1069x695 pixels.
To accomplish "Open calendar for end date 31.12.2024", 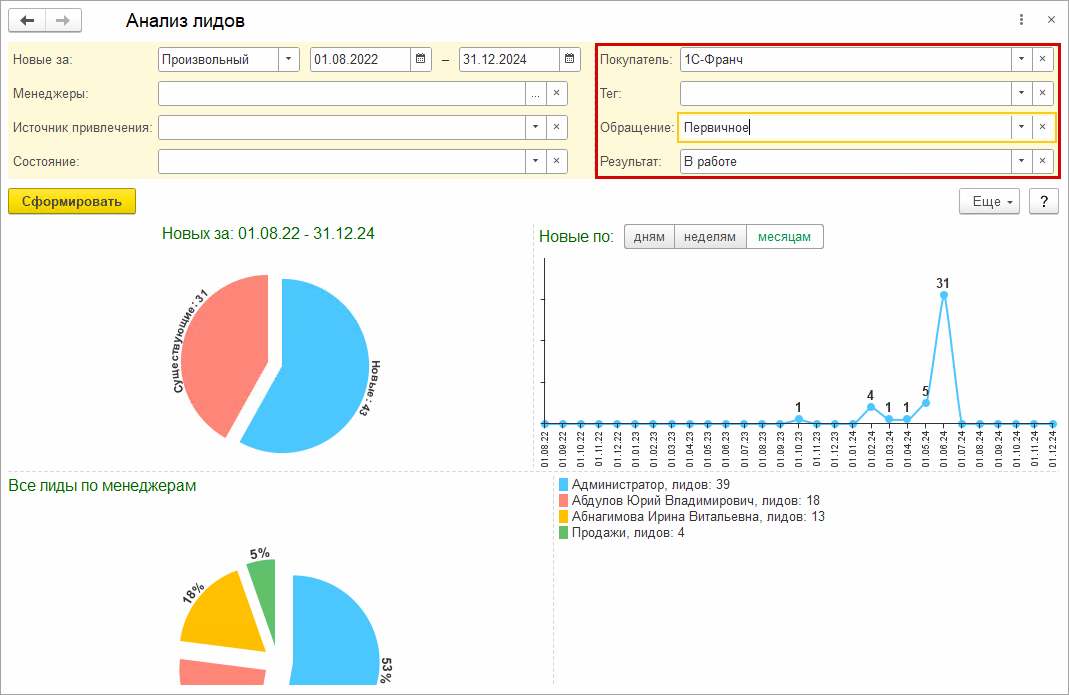I will click(570, 59).
